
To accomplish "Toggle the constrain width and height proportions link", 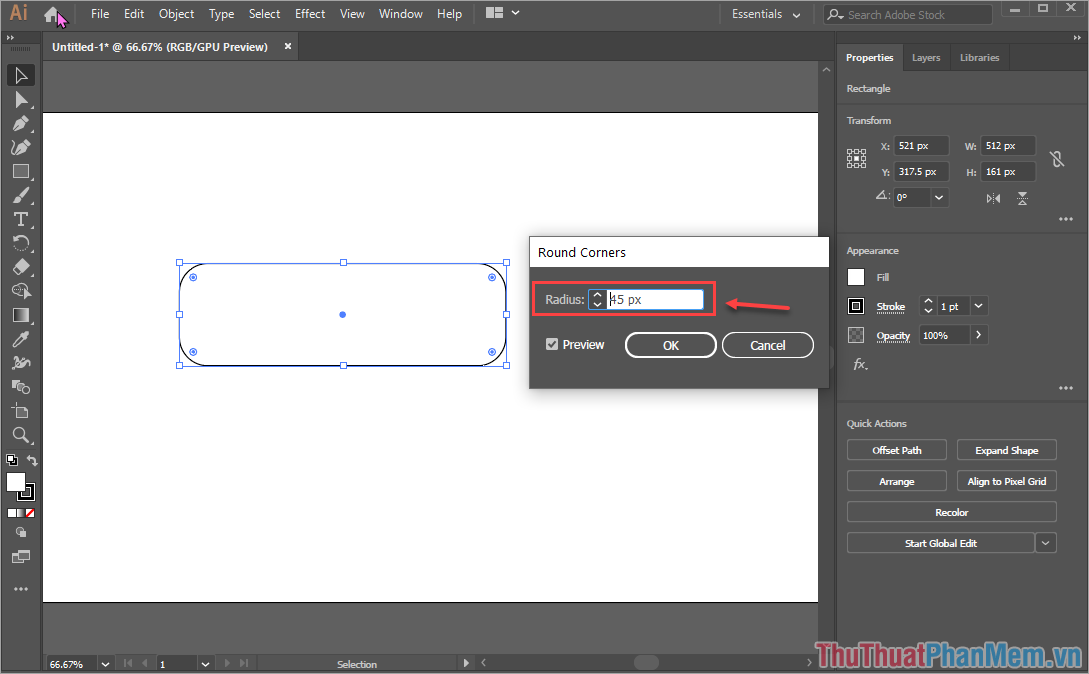I will point(1057,158).
